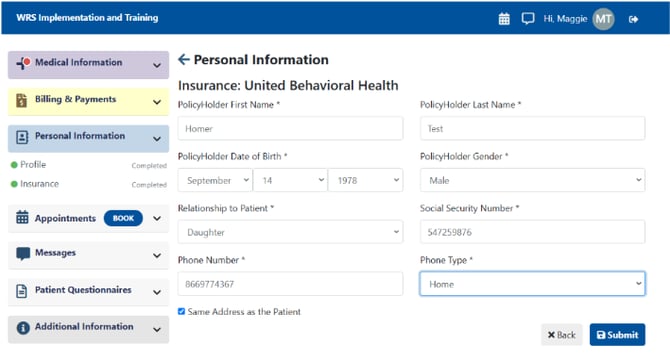The height and width of the screenshot is (361, 670).
Task: Click the Submit button
Action: (617, 335)
